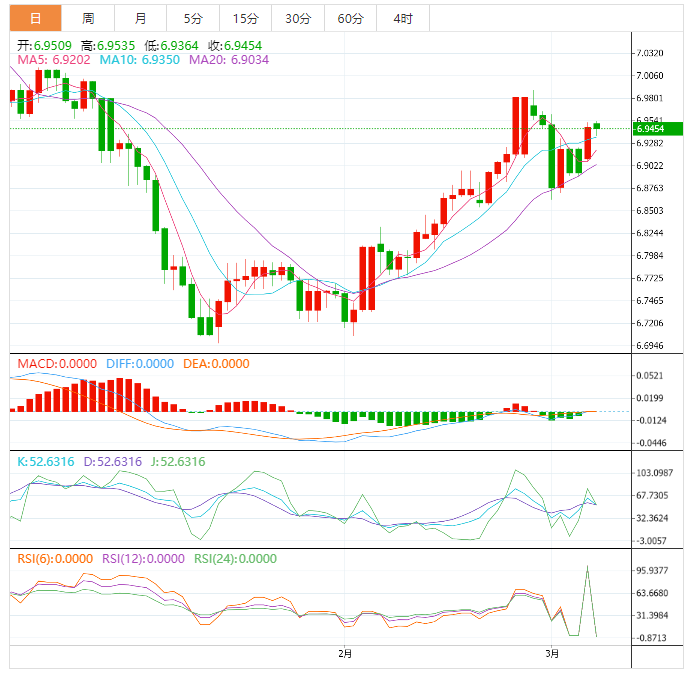Click the 2月 time axis marker
Viewport: 694px width, 673px height.
click(x=345, y=654)
